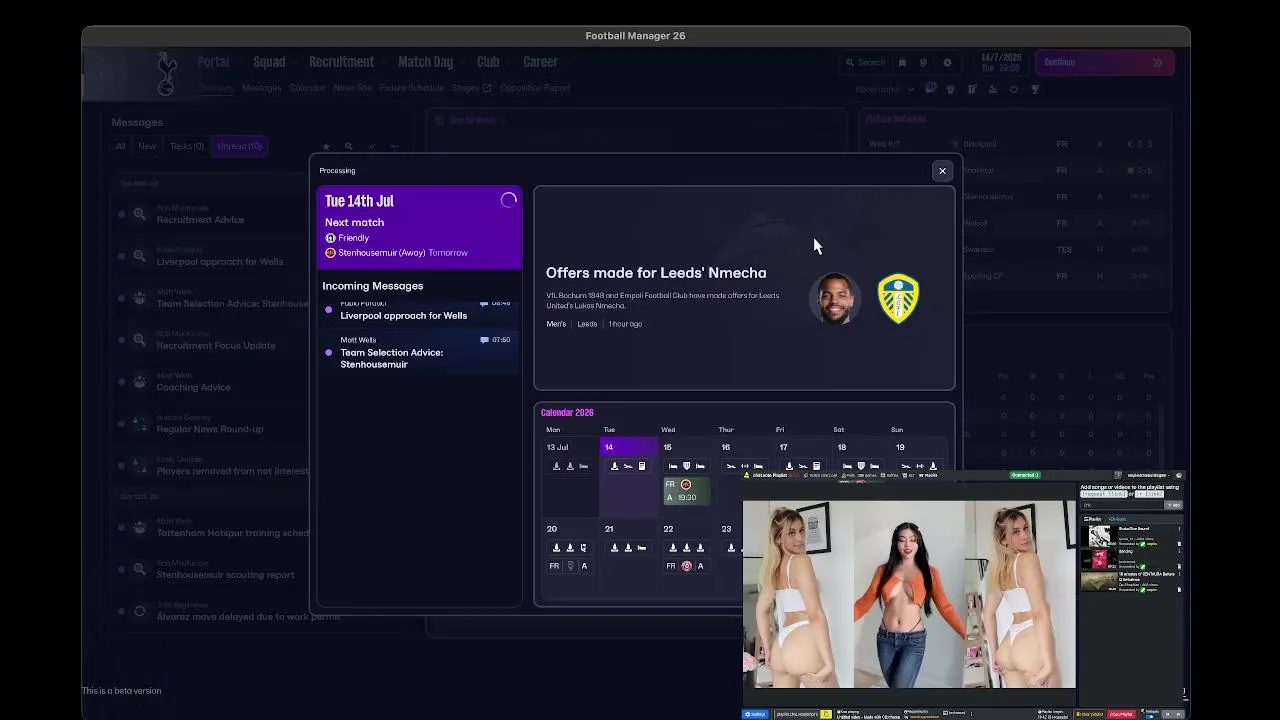Select highlighted day 14 in the calendar

629,447
